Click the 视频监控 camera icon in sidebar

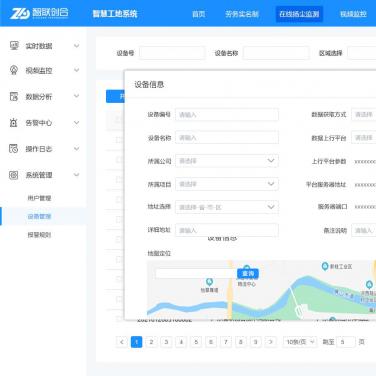click(x=14, y=70)
